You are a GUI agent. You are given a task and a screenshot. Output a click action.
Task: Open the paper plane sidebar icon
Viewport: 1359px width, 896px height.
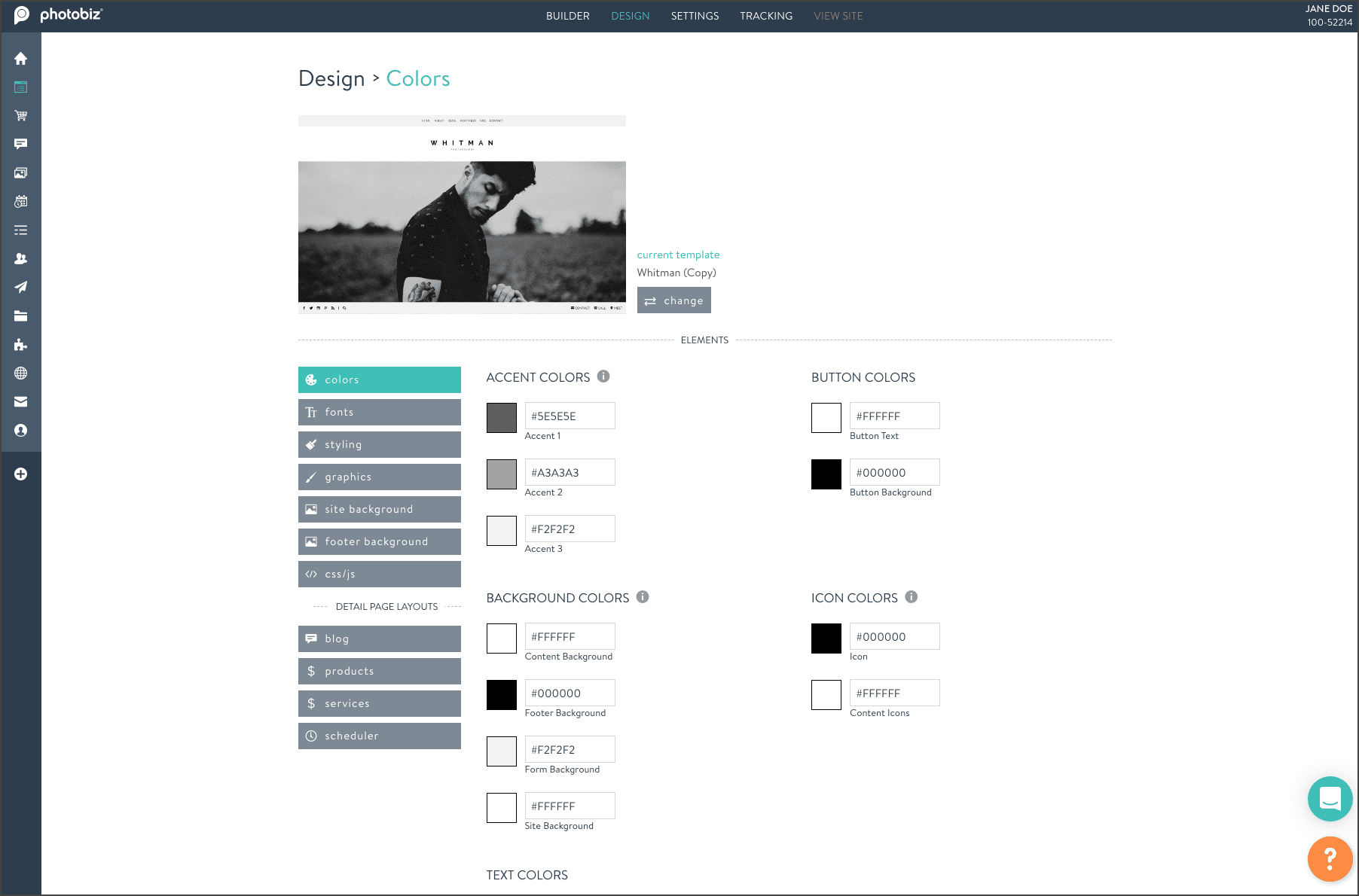(x=20, y=287)
